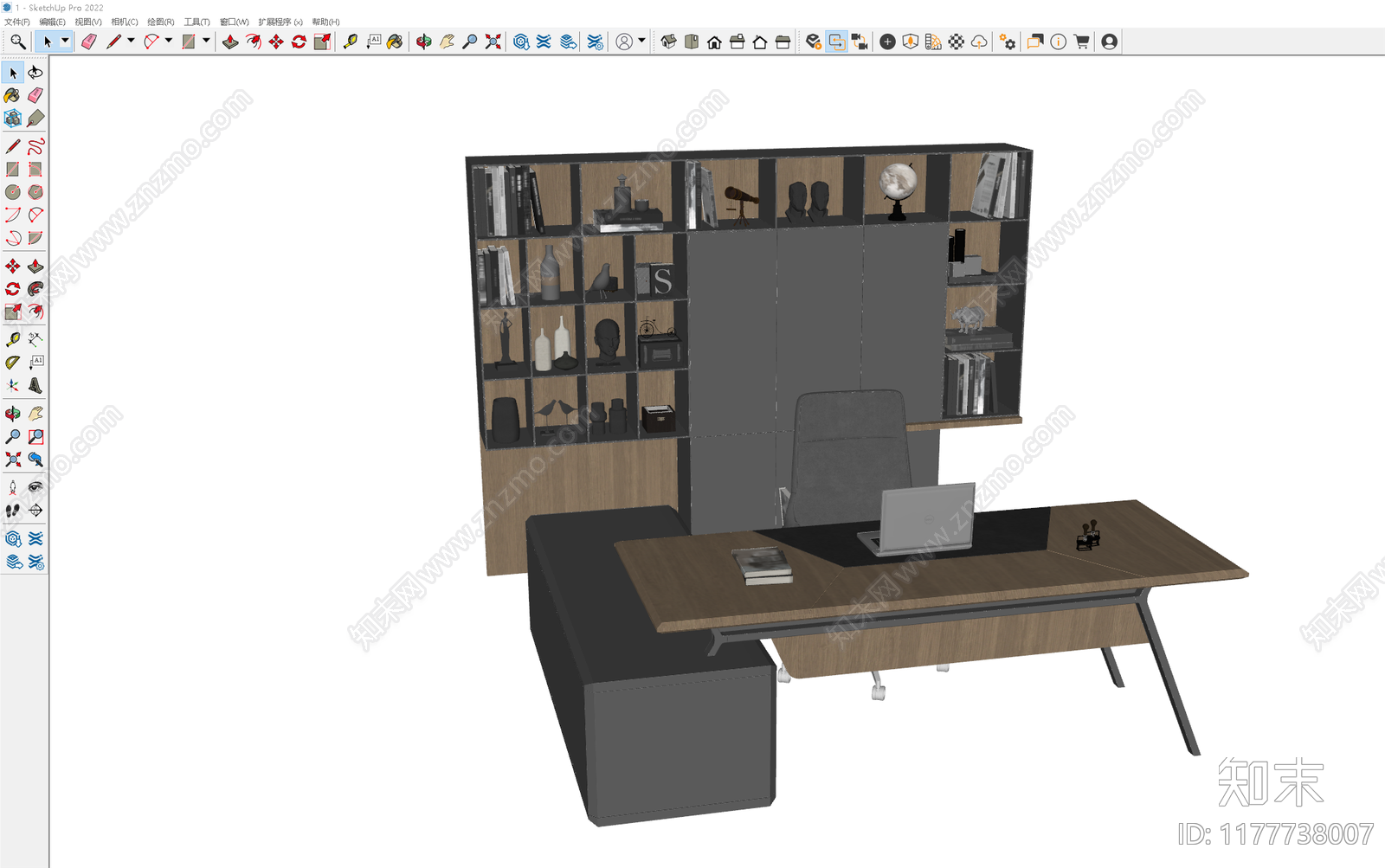Viewport: 1385px width, 868px height.
Task: Select the Tag tool
Action: tap(35, 118)
